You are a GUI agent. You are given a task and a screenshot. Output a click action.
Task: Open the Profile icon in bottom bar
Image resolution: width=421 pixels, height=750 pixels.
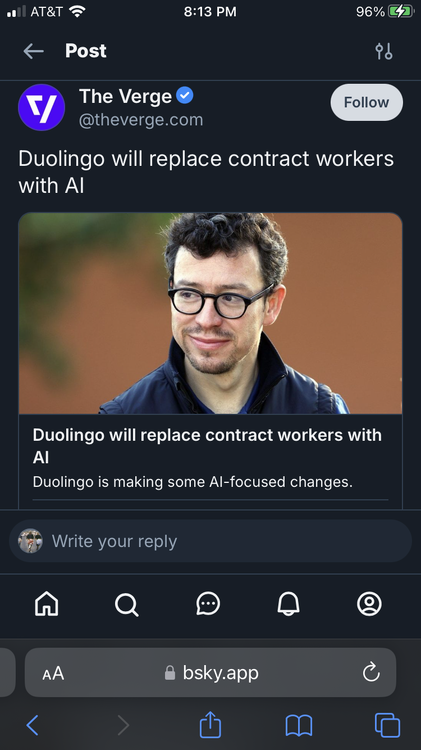pos(369,604)
